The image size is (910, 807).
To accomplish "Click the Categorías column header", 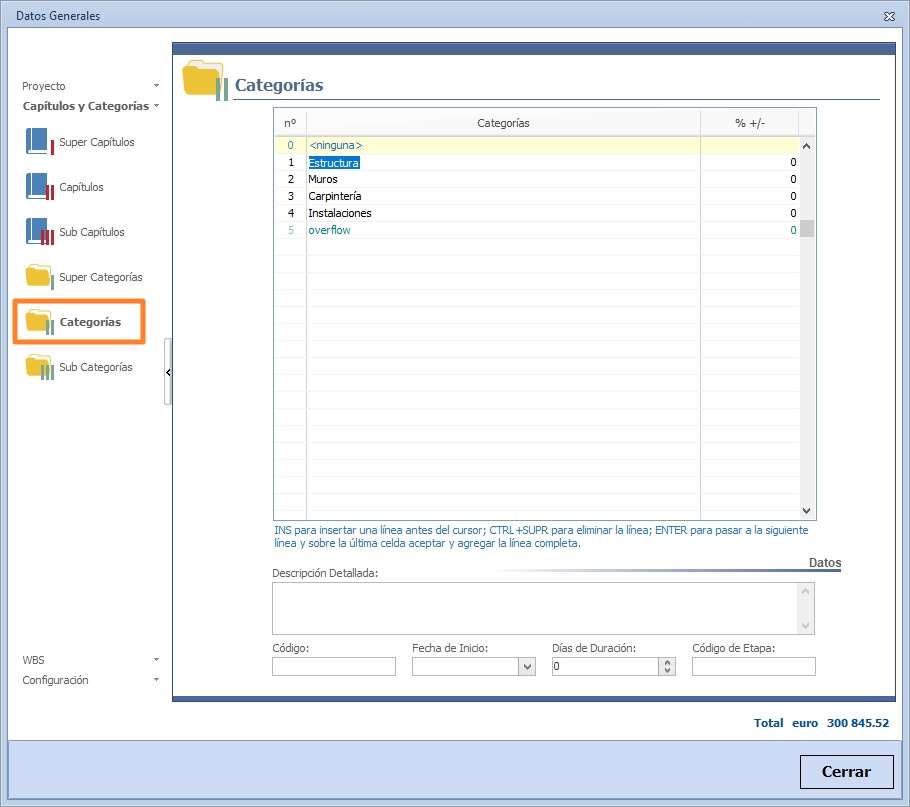I will point(503,123).
